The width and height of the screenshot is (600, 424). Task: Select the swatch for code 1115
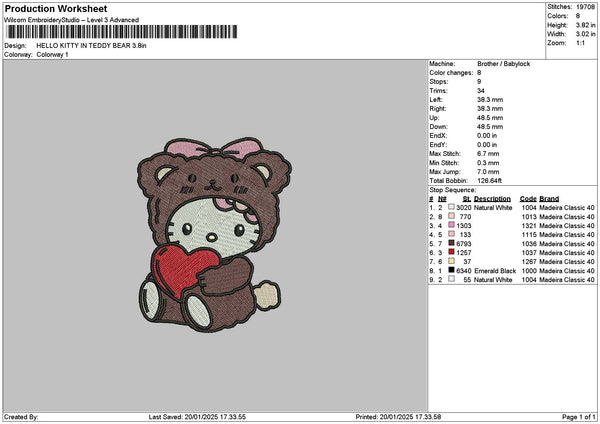tap(452, 234)
